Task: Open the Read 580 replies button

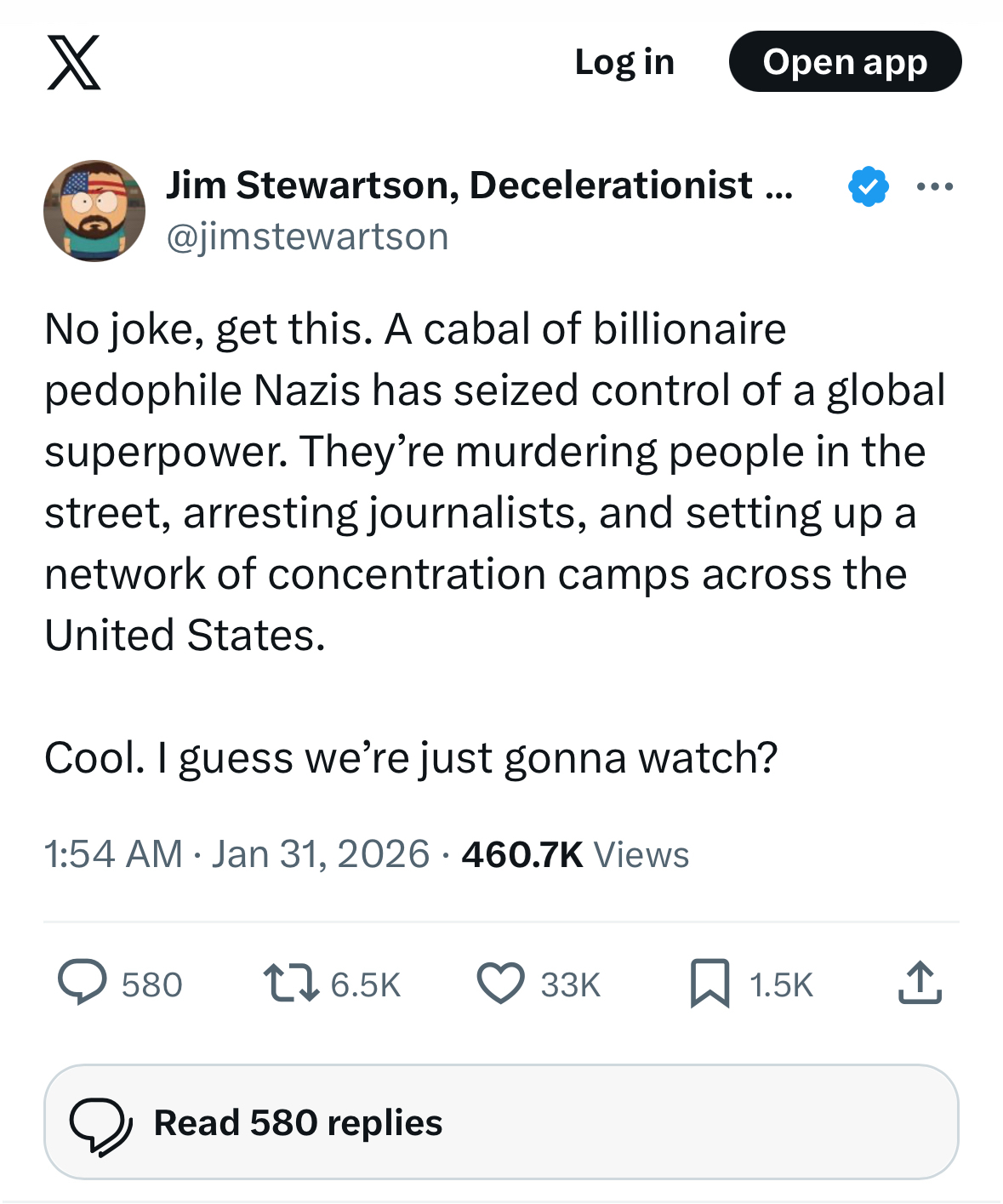Action: 501,1122
